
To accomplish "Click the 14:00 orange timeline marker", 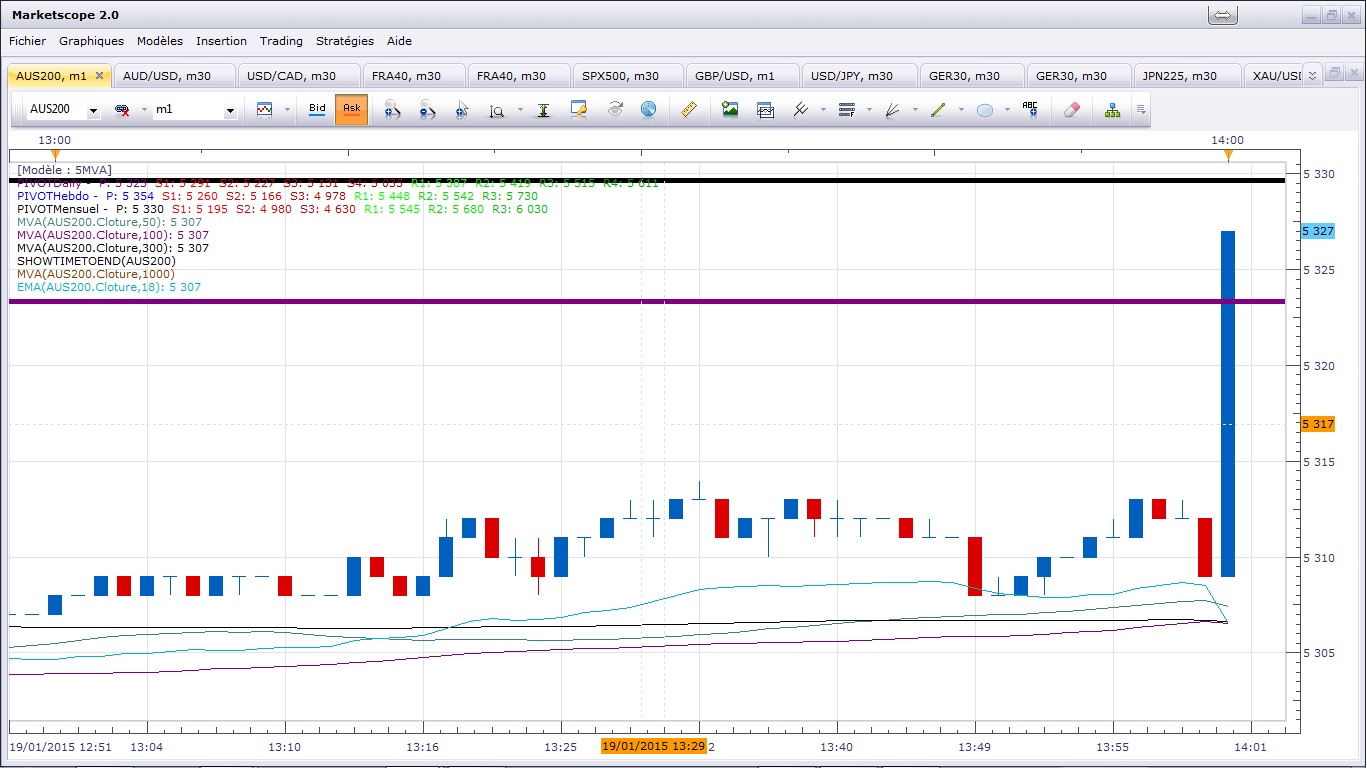I will [x=1228, y=155].
